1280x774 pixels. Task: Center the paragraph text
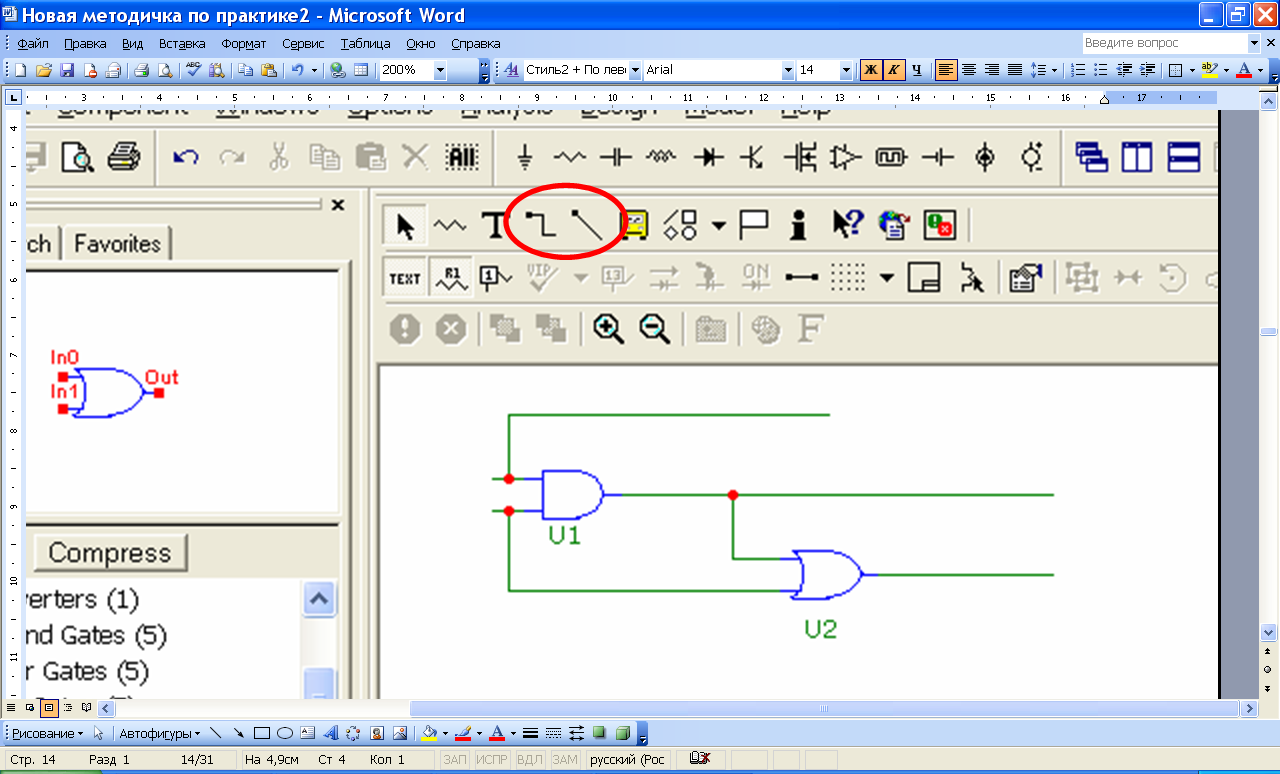coord(969,70)
